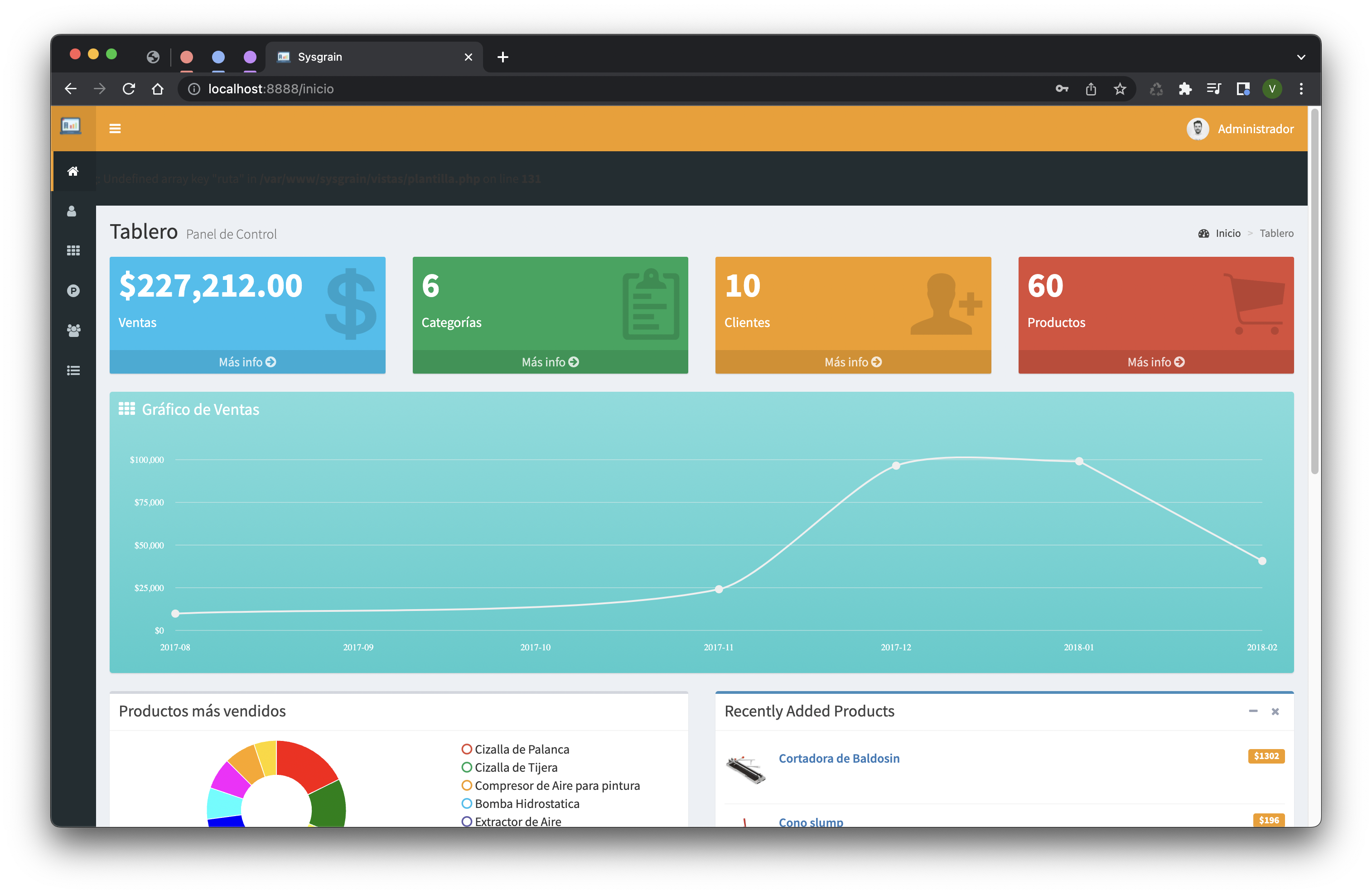Toggle the hamburger sidebar menu button
The height and width of the screenshot is (894, 1372).
tap(115, 129)
